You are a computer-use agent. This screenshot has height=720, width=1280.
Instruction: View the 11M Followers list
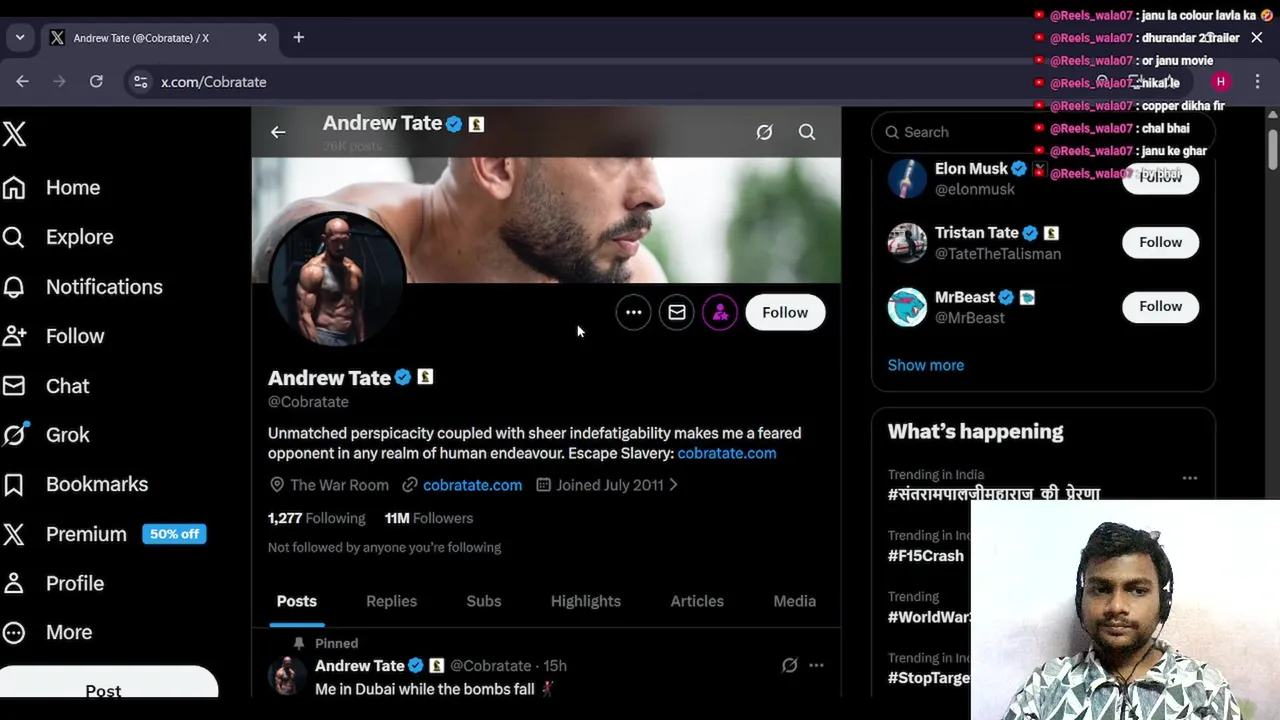click(x=428, y=518)
